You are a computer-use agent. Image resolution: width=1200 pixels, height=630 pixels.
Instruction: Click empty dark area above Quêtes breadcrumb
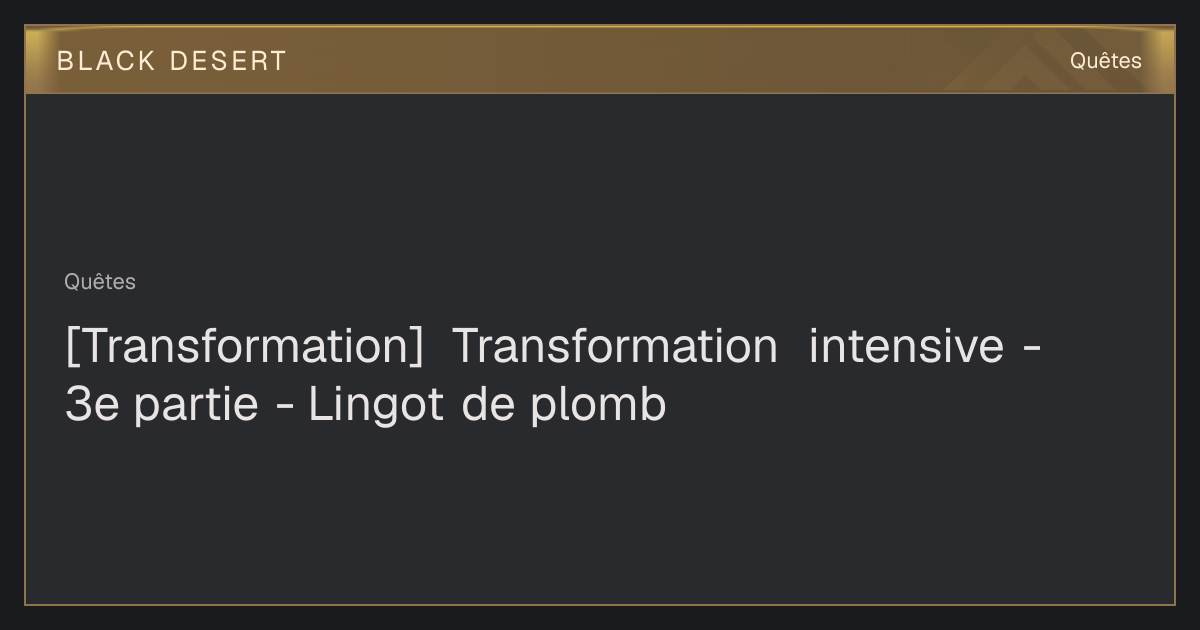tap(600, 180)
